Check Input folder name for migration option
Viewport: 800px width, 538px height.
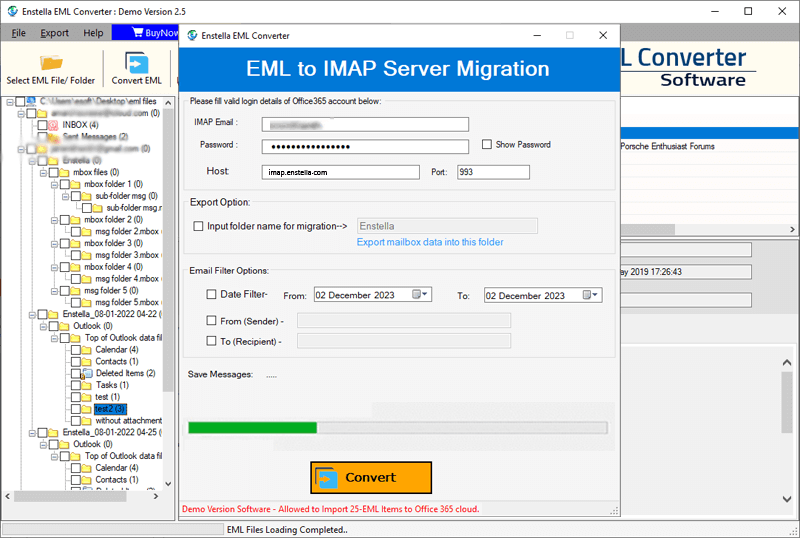(x=198, y=226)
